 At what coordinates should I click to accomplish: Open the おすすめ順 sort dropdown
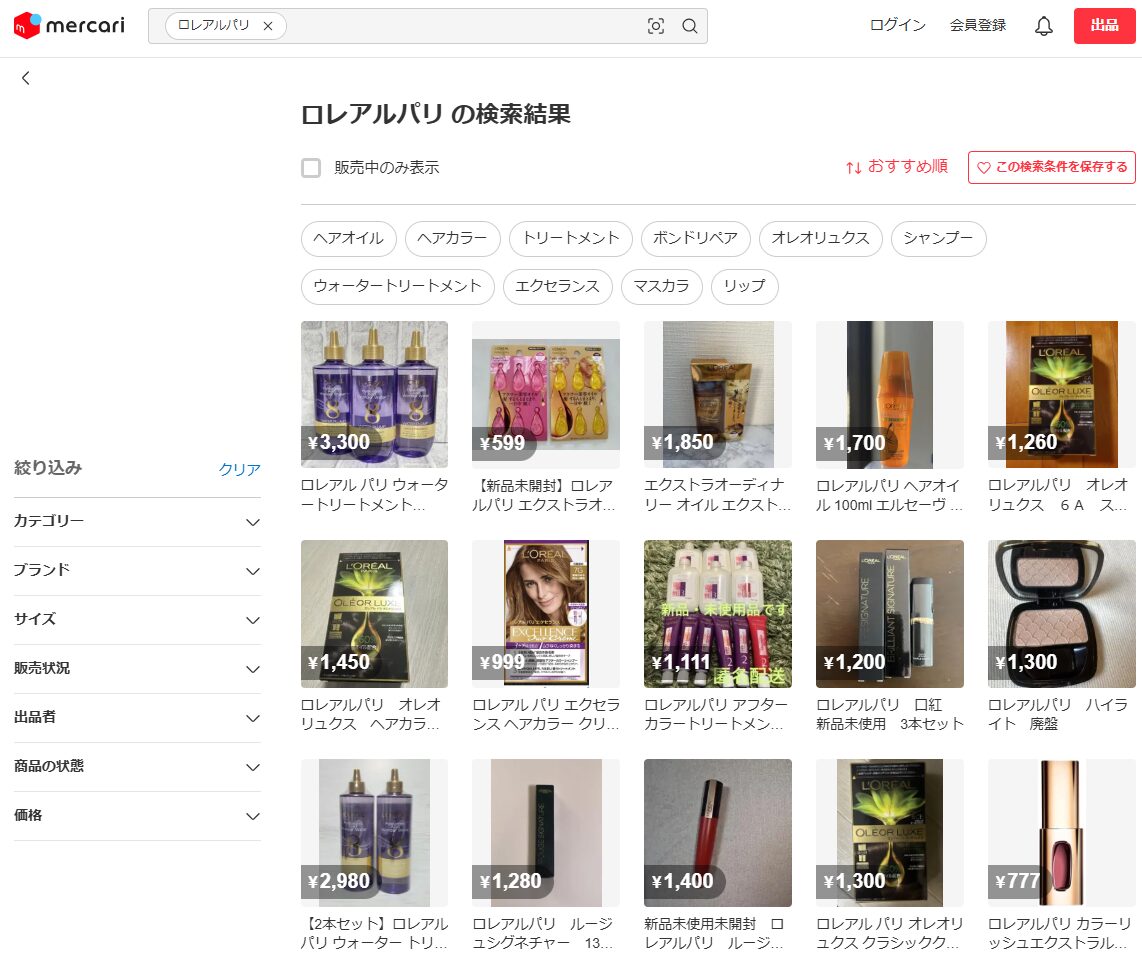coord(897,167)
